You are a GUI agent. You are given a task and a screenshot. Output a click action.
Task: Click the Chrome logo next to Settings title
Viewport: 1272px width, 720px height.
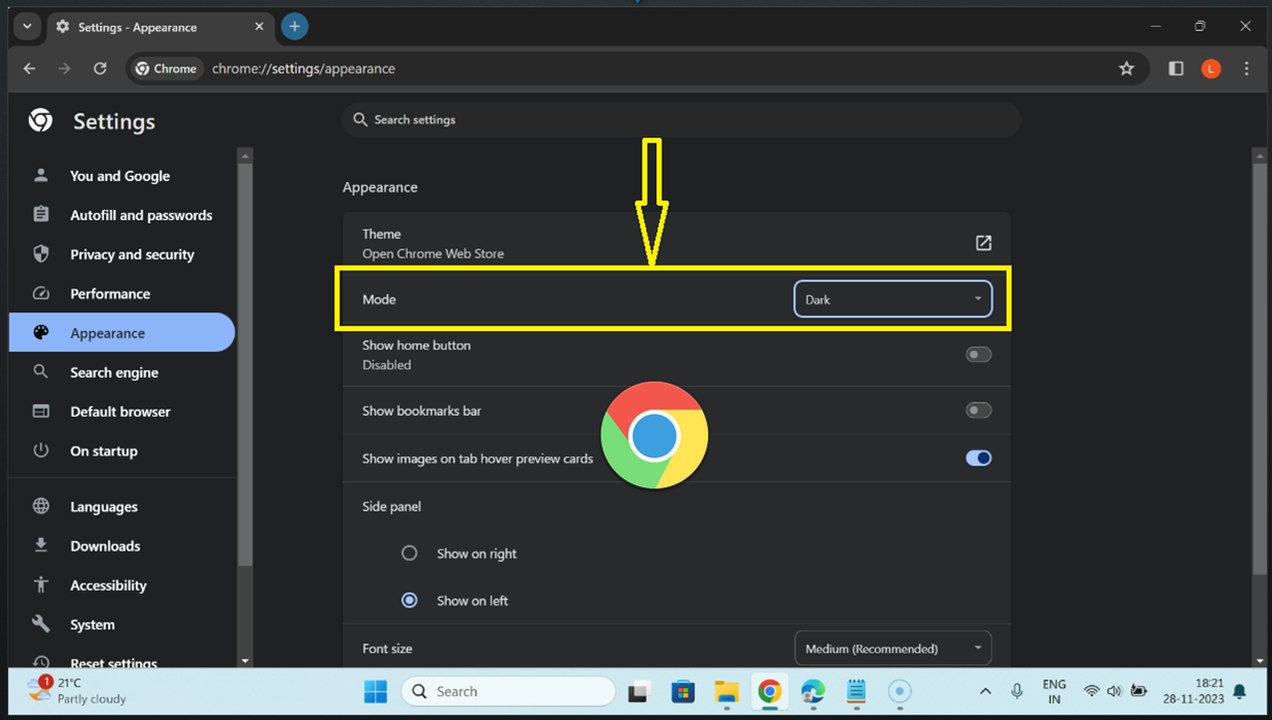pos(41,121)
